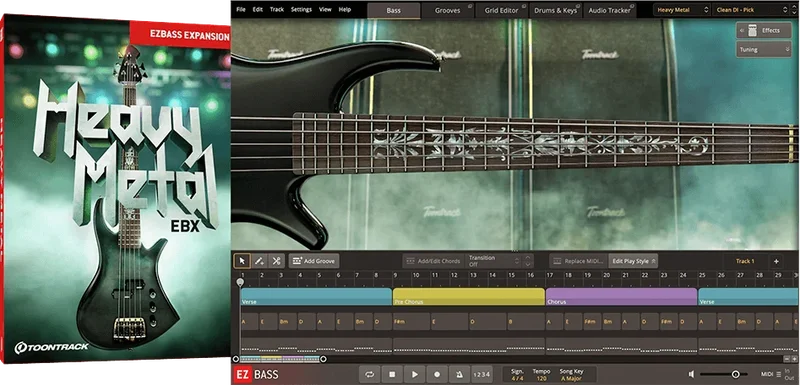Open Clean DI - Pick preset dropdown
The width and height of the screenshot is (800, 385).
coord(749,10)
